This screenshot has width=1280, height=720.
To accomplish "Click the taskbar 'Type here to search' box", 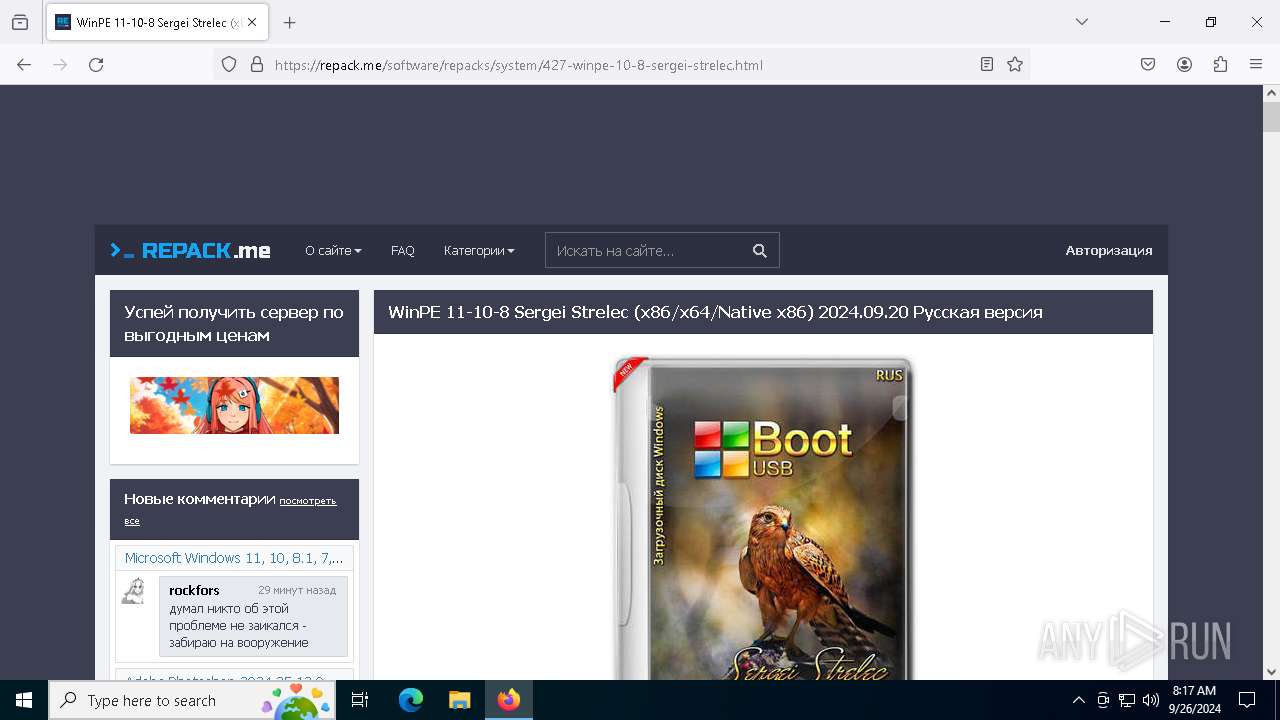I will pyautogui.click(x=194, y=700).
